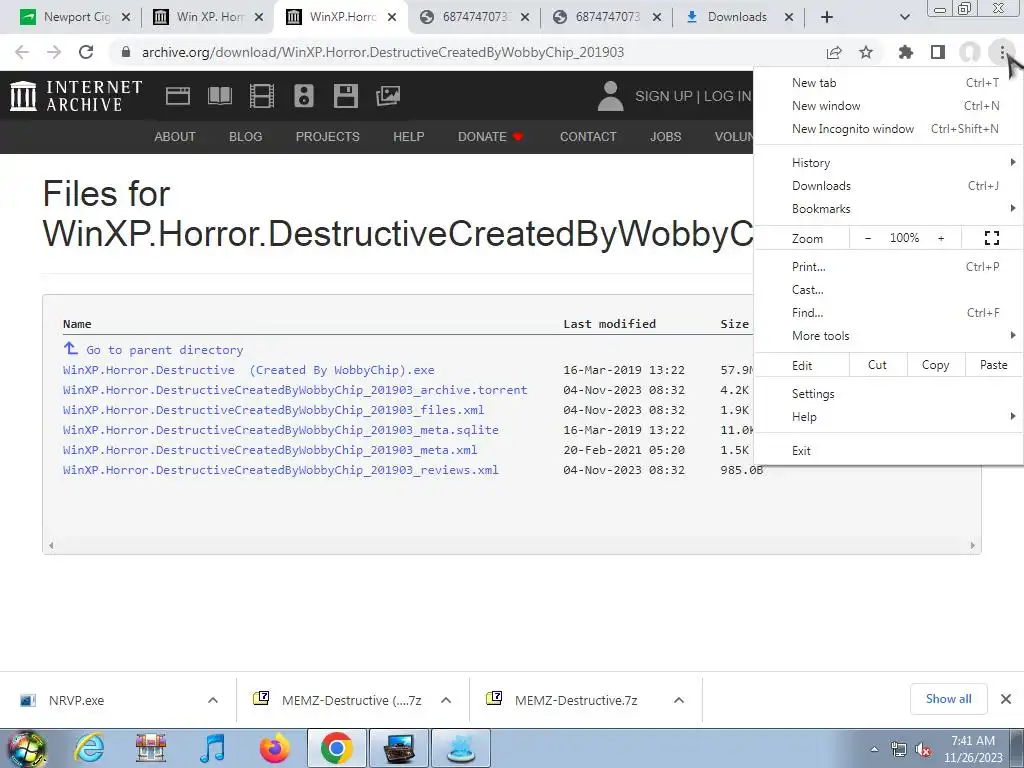Reload the page with the refresh icon
Image resolution: width=1024 pixels, height=768 pixels.
click(86, 52)
